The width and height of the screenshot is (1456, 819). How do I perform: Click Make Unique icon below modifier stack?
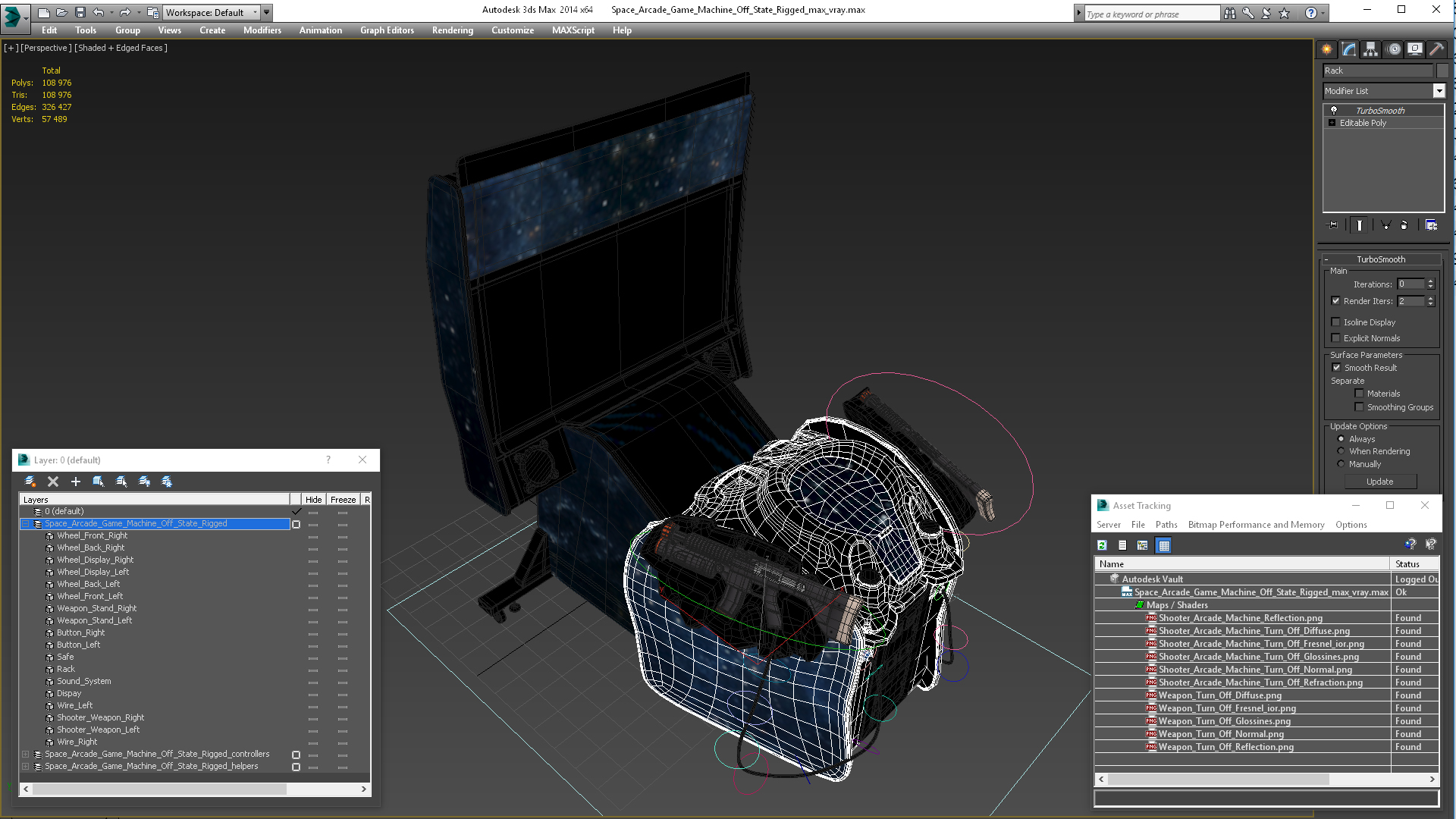point(1385,225)
